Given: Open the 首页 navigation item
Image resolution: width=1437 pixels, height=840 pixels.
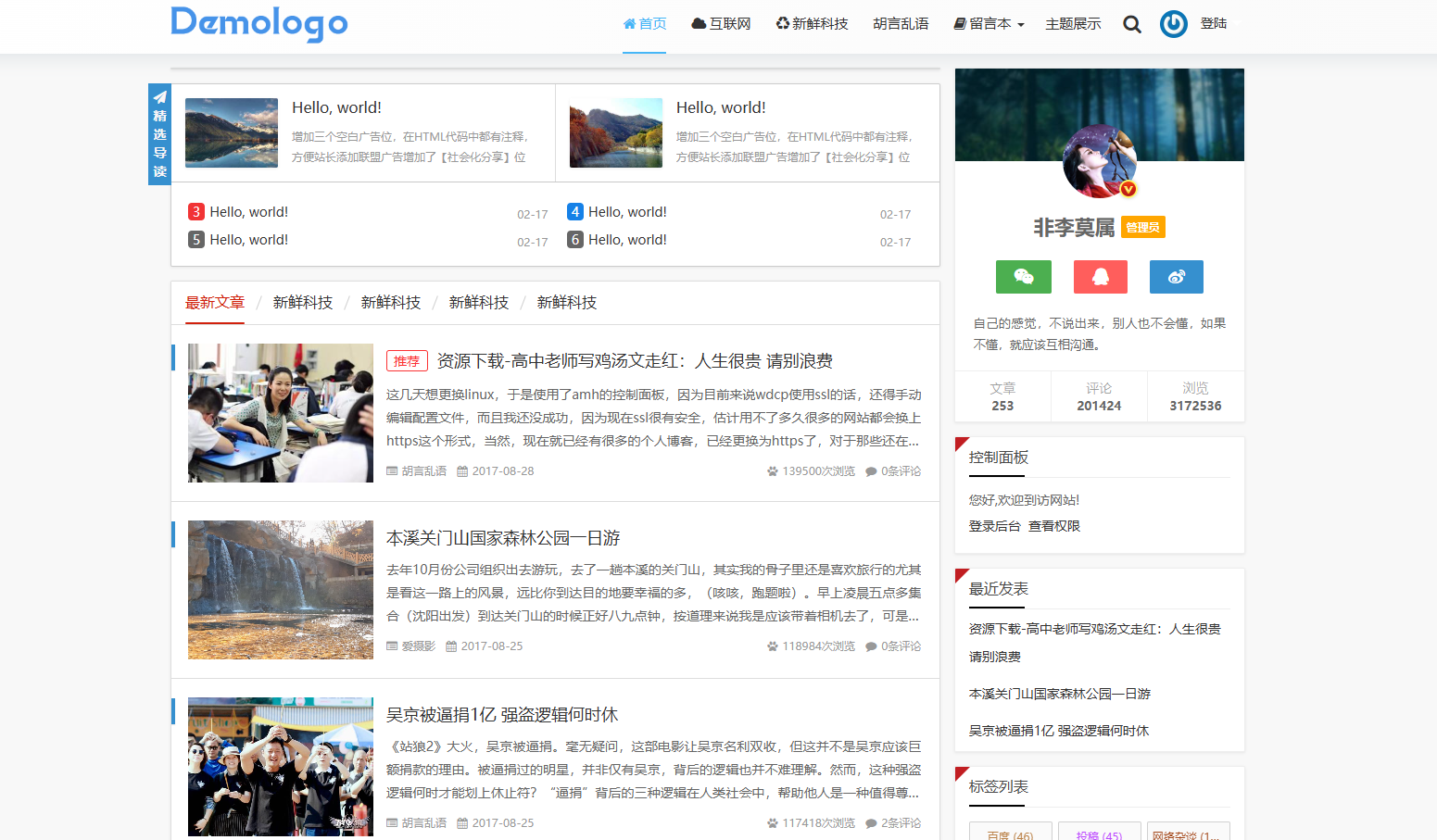Looking at the screenshot, I should pyautogui.click(x=644, y=24).
